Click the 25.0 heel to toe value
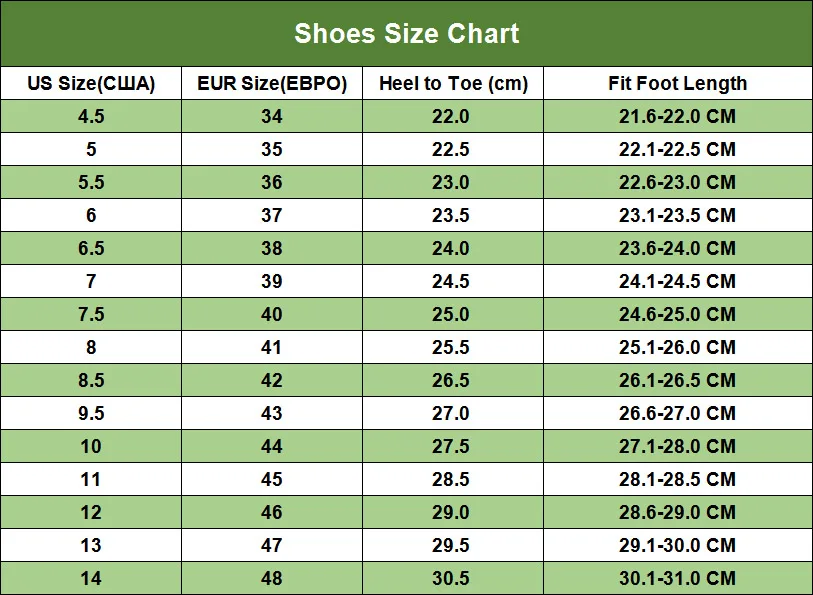813x595 pixels. click(450, 314)
